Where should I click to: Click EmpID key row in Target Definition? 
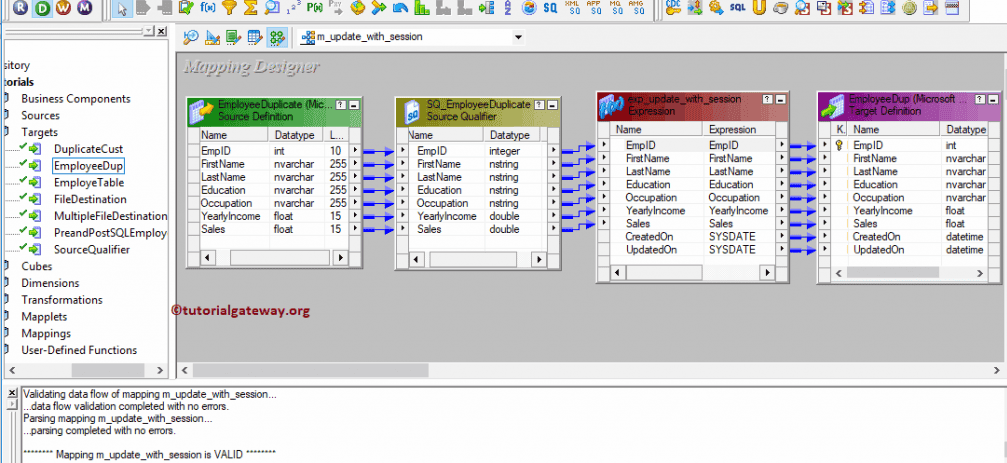tap(908, 145)
